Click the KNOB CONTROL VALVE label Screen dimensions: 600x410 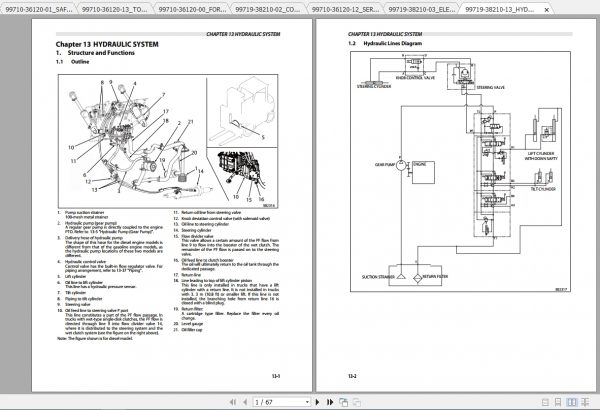(x=415, y=78)
